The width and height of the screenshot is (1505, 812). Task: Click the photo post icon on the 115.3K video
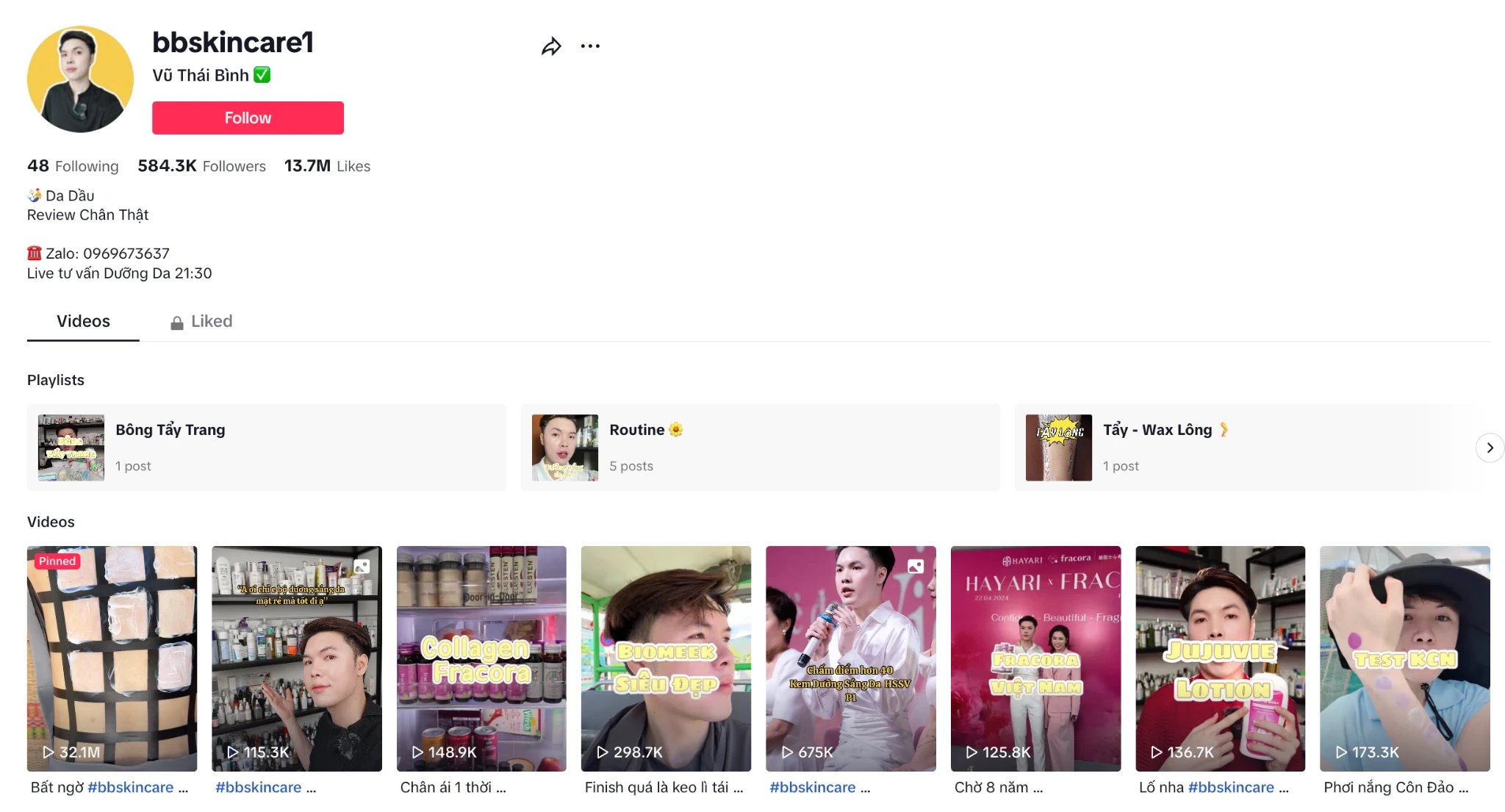coord(362,567)
